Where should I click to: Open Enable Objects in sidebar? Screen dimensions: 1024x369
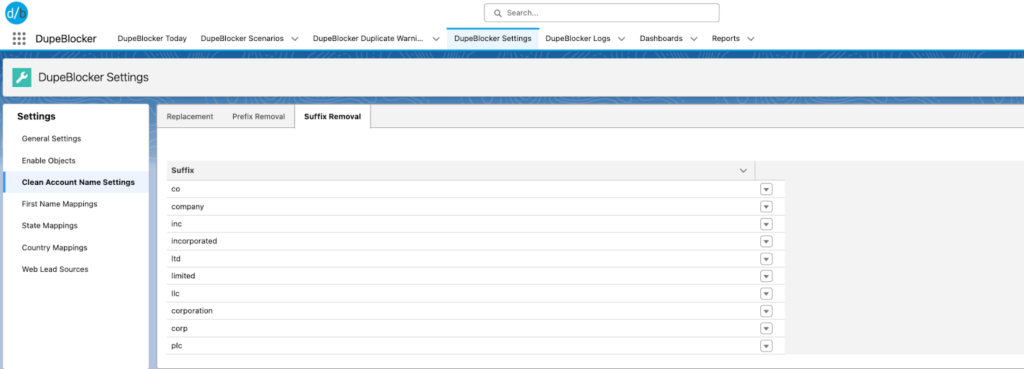[x=48, y=160]
